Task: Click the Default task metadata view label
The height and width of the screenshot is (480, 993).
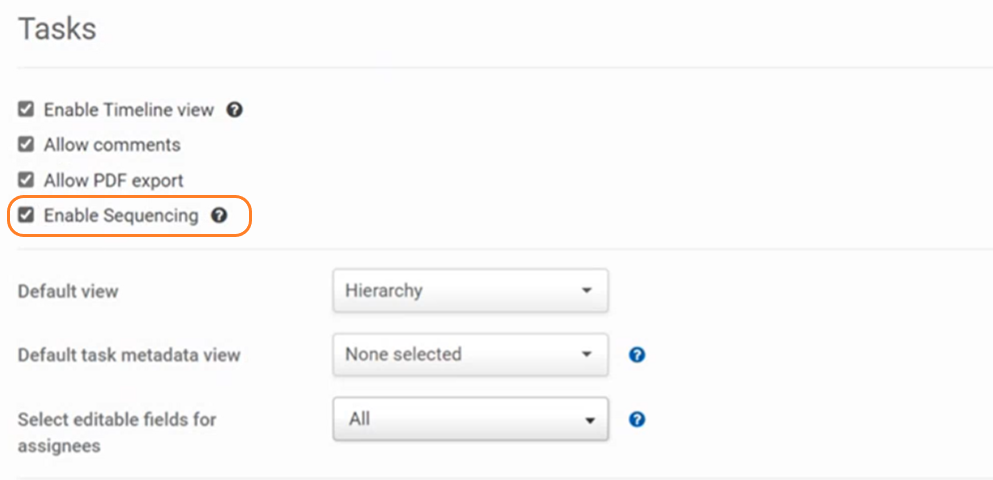Action: tap(129, 355)
